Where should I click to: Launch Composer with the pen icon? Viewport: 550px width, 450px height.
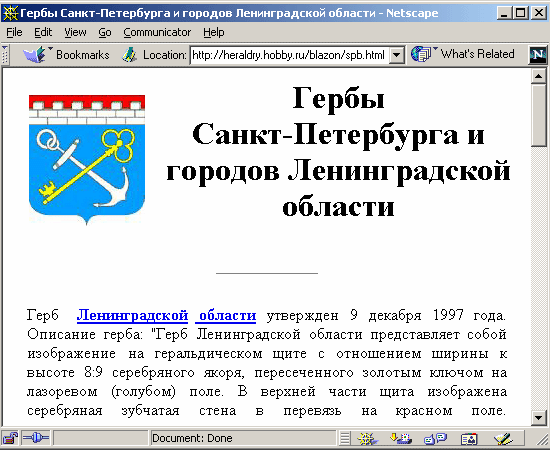tap(503, 438)
